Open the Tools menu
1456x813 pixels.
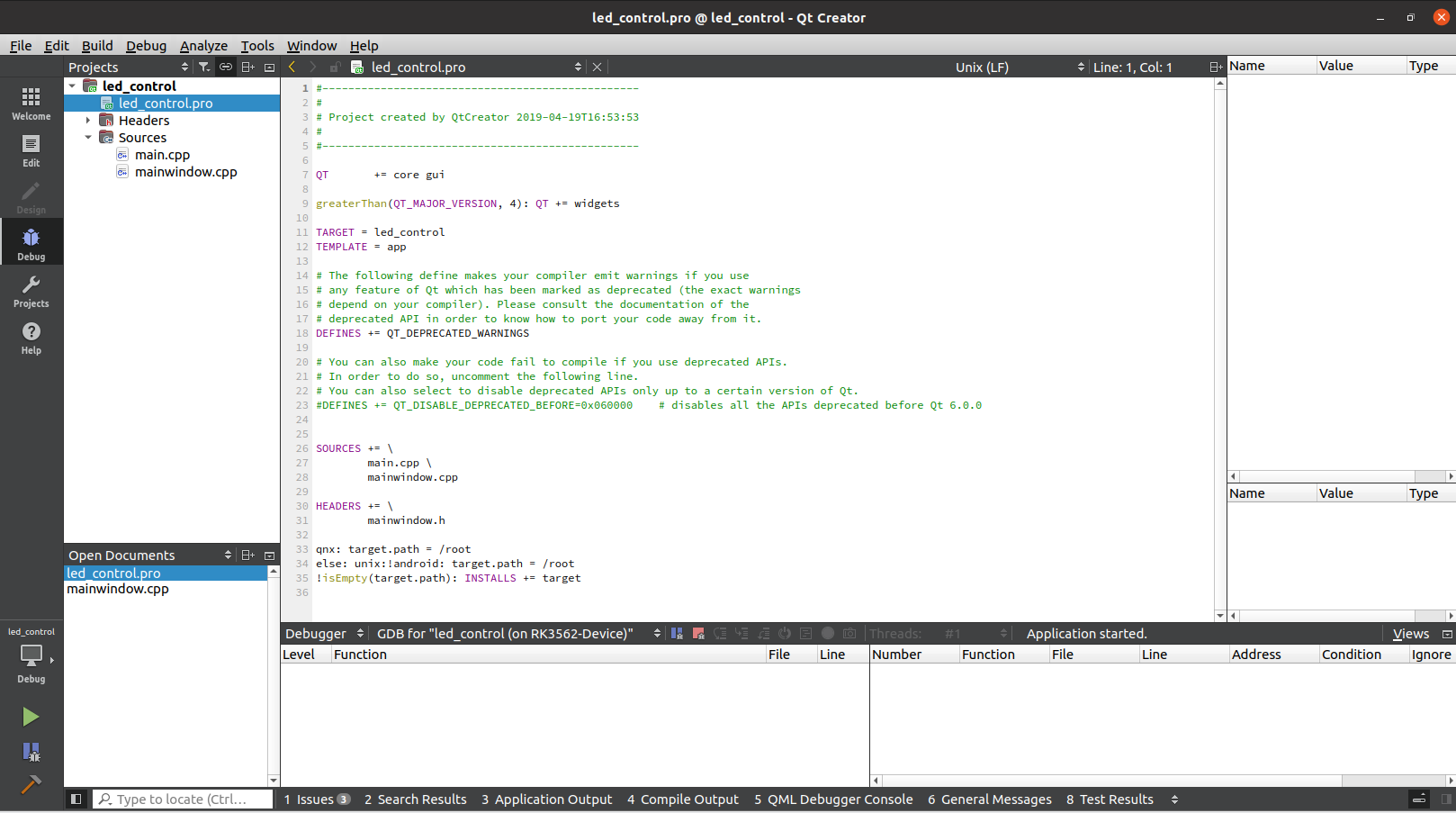(257, 45)
